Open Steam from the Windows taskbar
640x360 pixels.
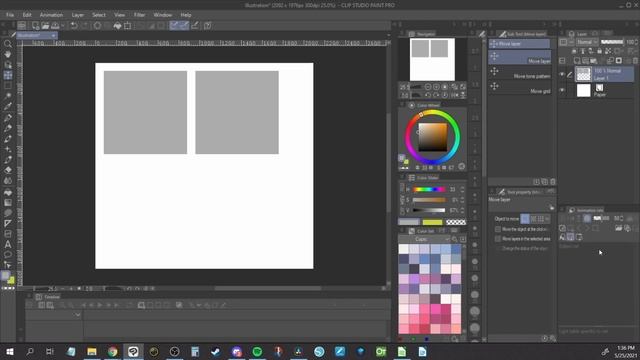[x=216, y=351]
